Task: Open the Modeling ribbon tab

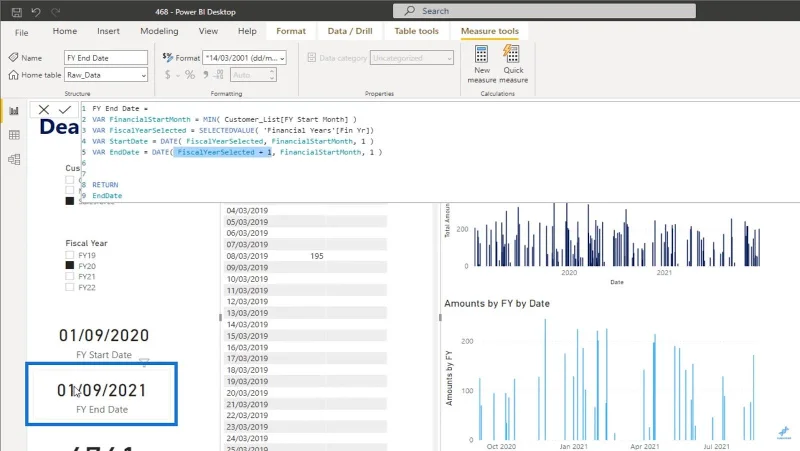Action: click(x=159, y=31)
